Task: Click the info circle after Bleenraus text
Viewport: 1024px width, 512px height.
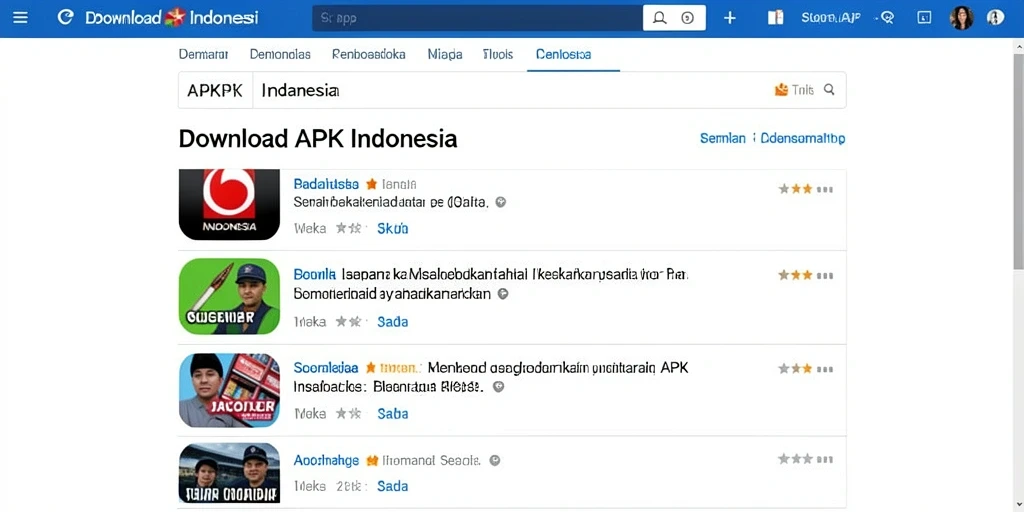Action: tap(498, 387)
